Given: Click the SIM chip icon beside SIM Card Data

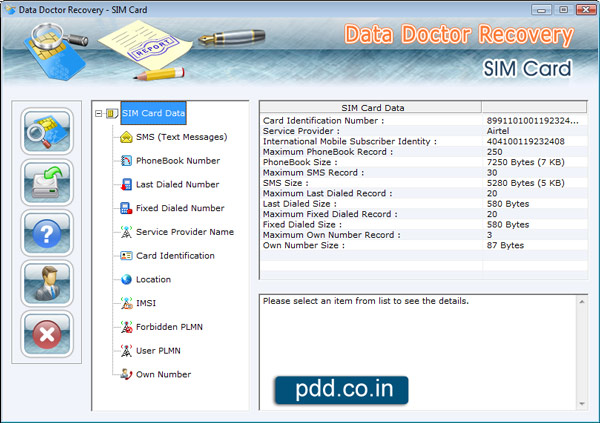Looking at the screenshot, I should 112,113.
